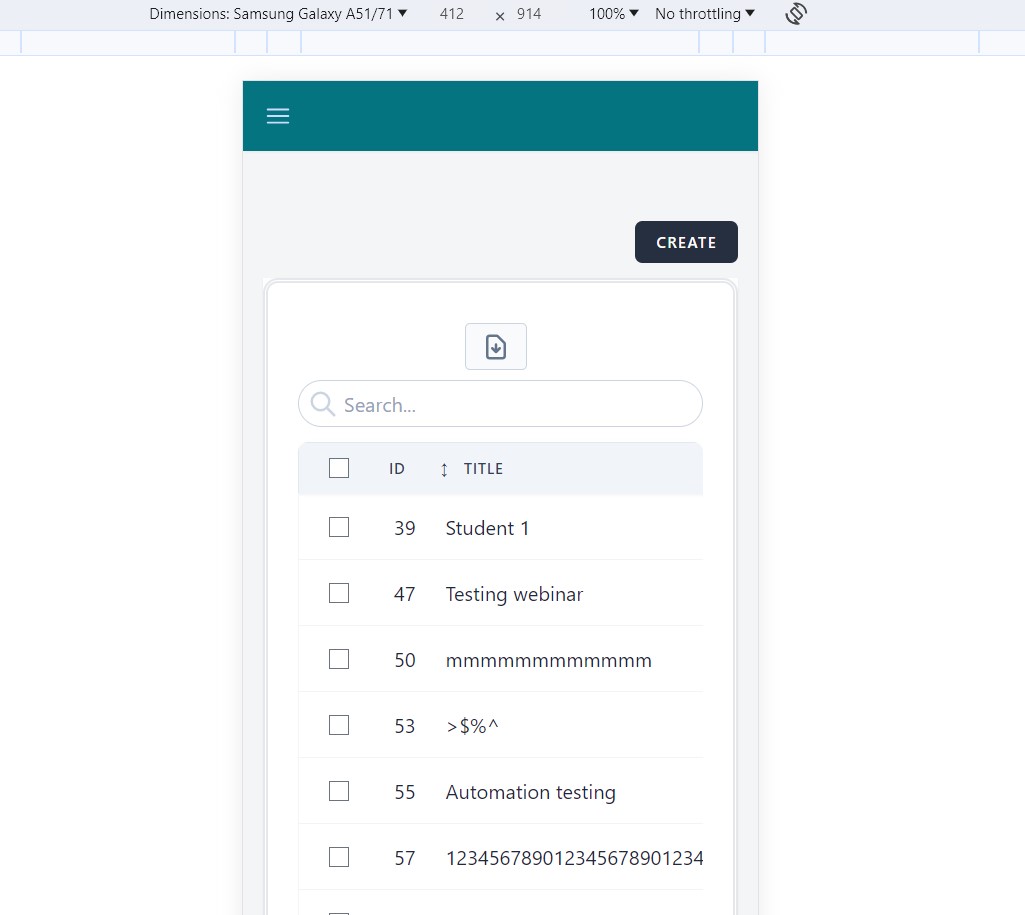Select the checkbox for row ID 53
The width and height of the screenshot is (1025, 915).
pos(339,725)
